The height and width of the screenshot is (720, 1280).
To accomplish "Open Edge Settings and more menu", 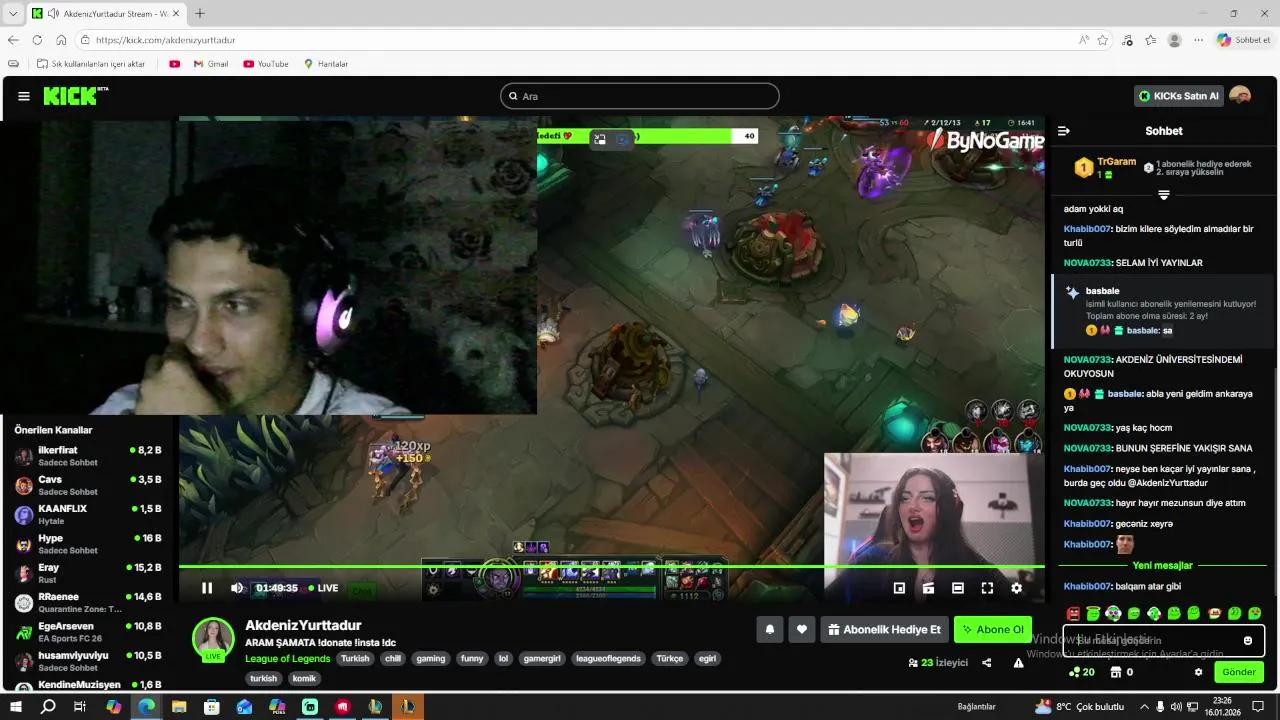I will point(1198,40).
